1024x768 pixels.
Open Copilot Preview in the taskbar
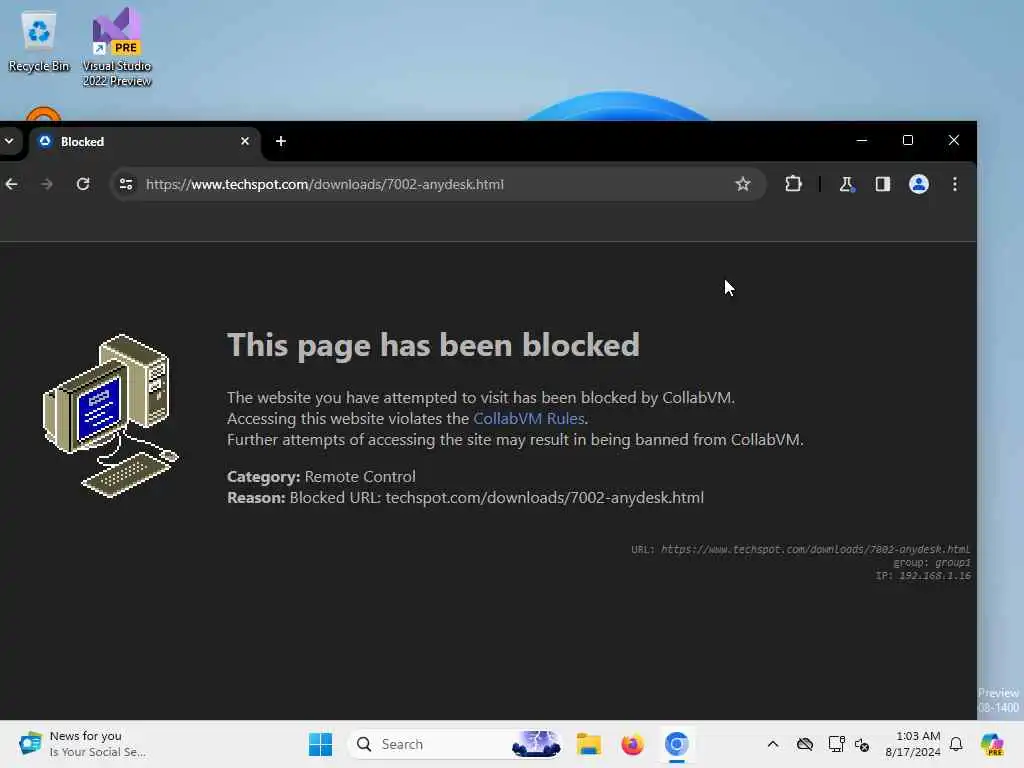pos(992,744)
